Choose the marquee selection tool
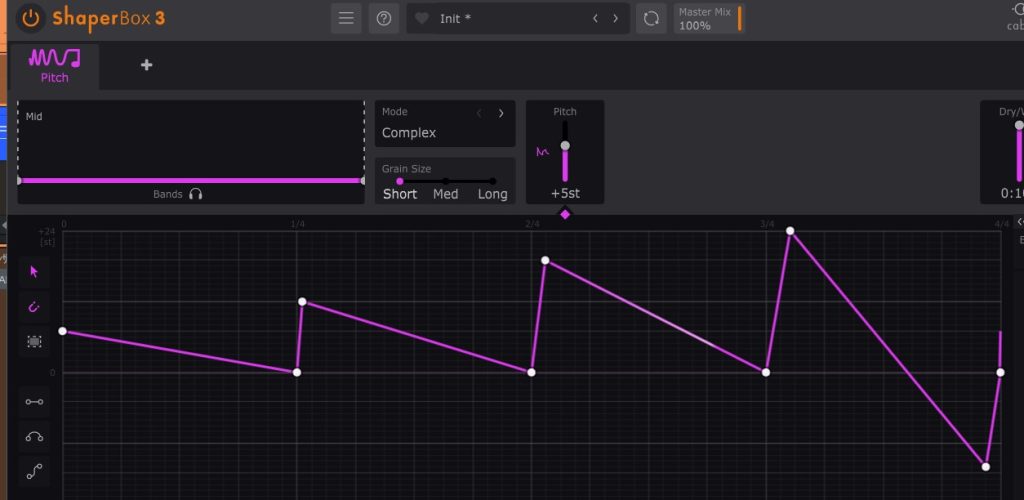 [x=35, y=341]
